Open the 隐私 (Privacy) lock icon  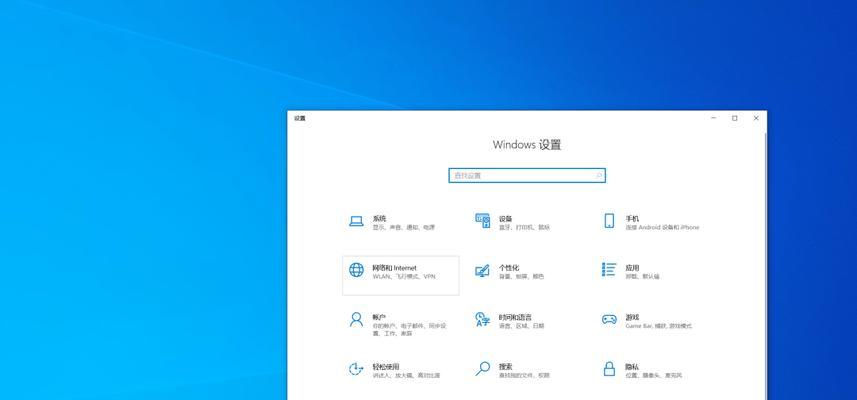coord(609,369)
